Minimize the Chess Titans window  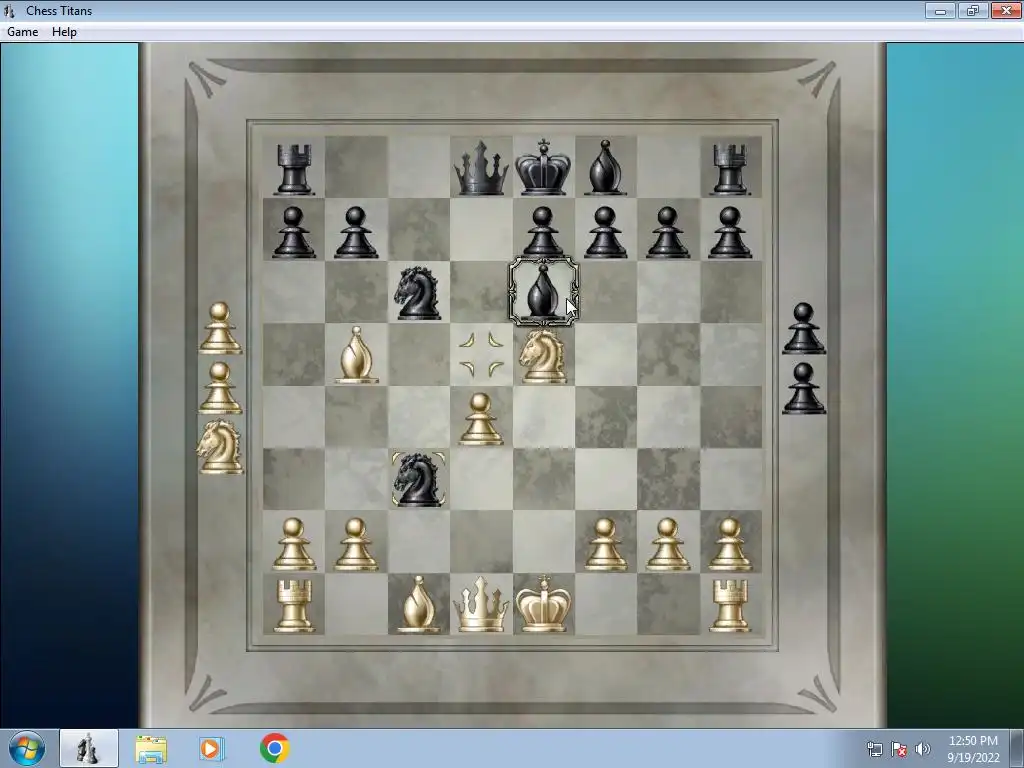point(940,10)
